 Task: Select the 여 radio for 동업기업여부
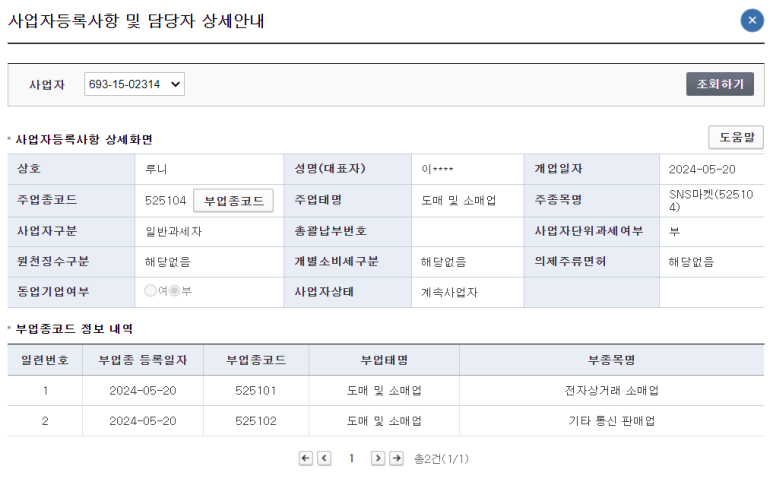(150, 291)
